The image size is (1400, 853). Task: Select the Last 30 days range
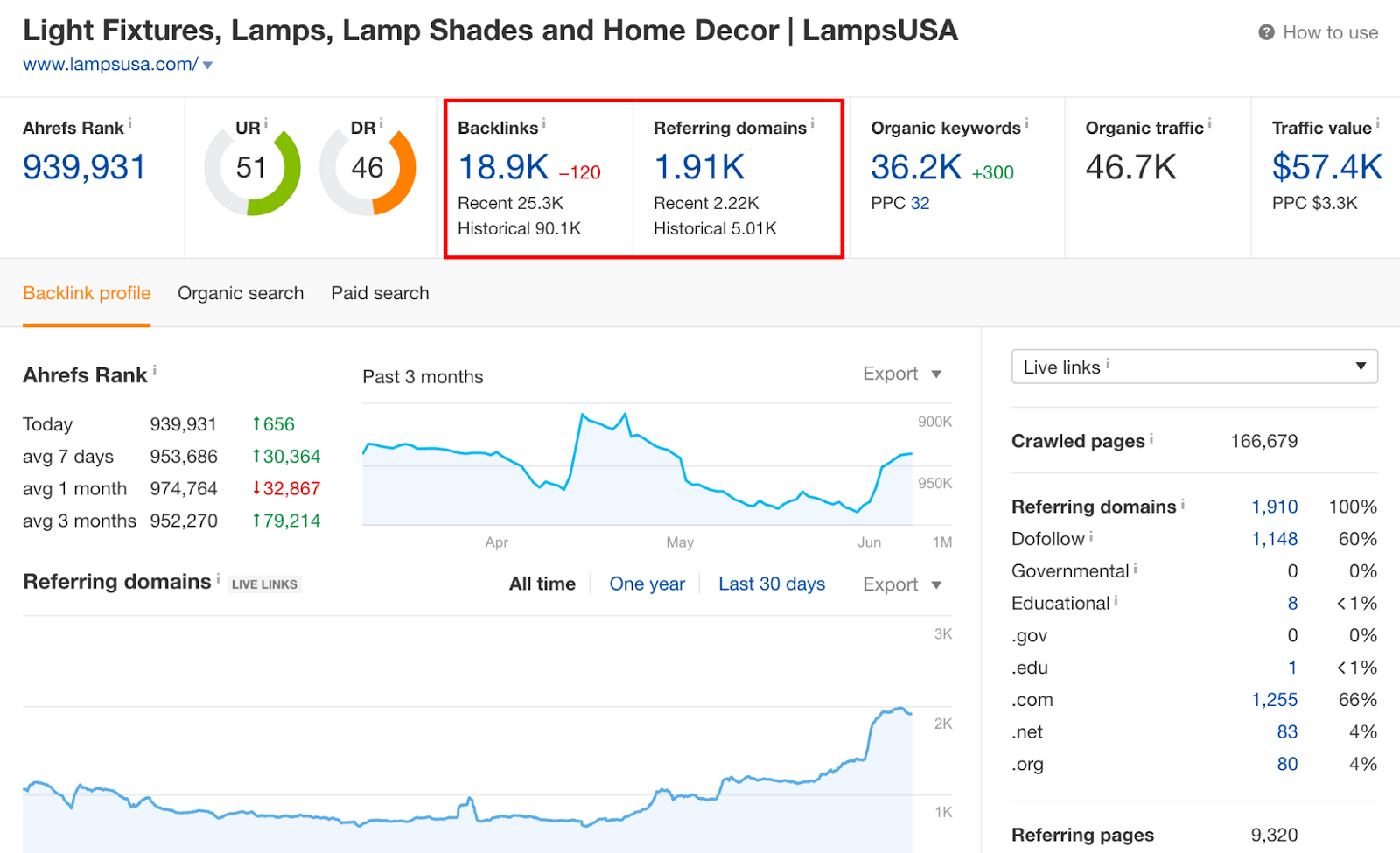(772, 584)
